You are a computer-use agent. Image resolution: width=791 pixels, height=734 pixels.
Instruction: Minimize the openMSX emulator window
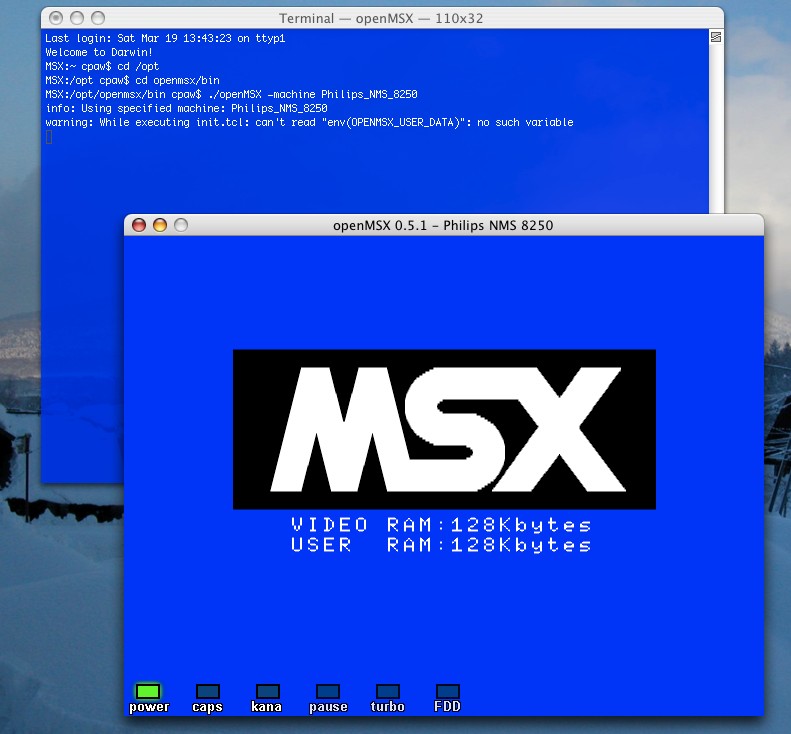[160, 225]
